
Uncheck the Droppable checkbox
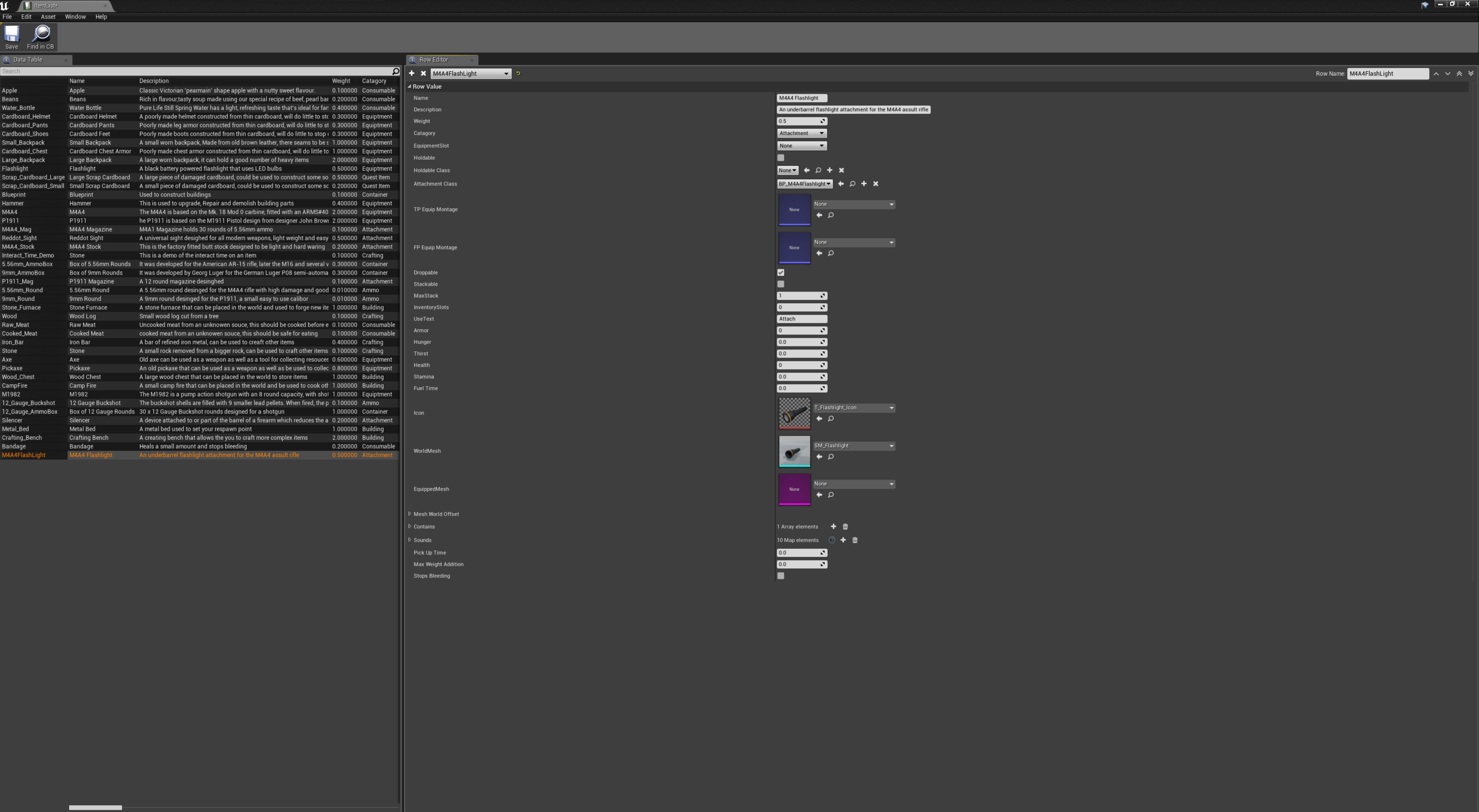781,273
